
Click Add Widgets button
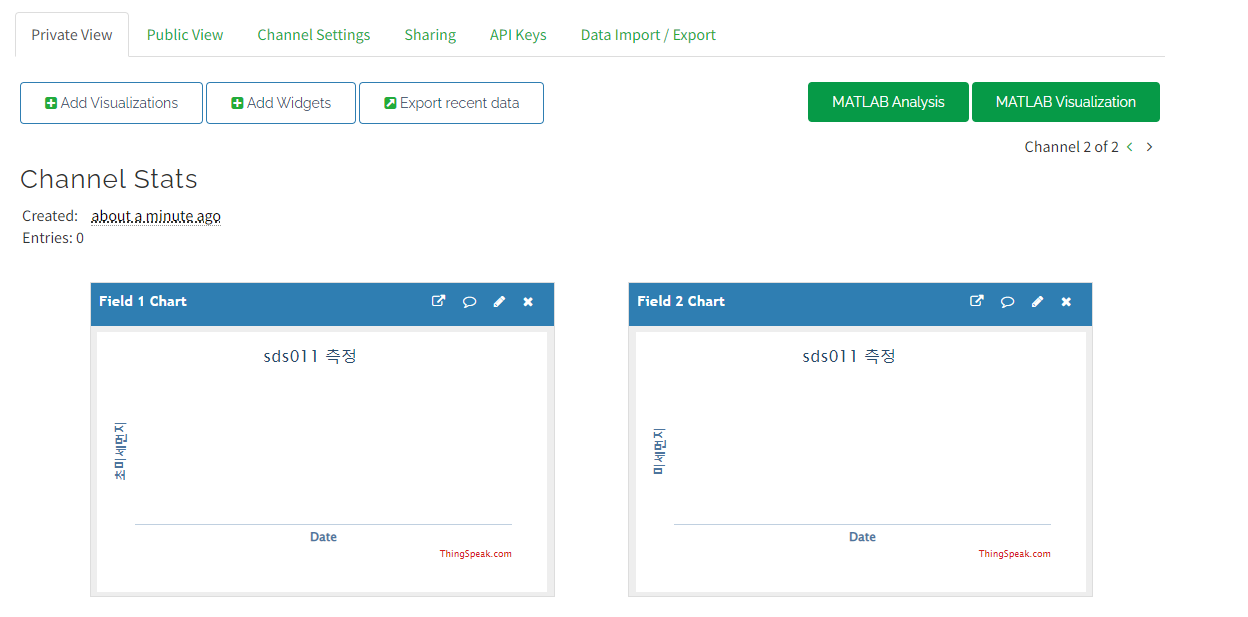point(281,103)
